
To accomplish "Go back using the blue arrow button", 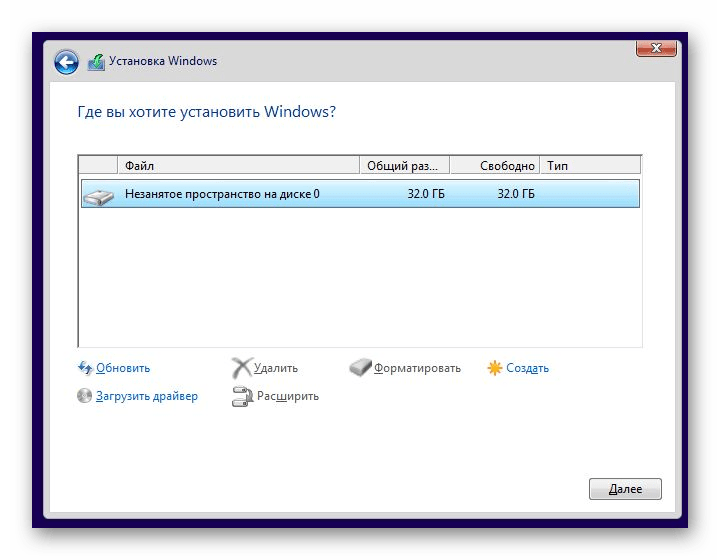I will pos(66,62).
